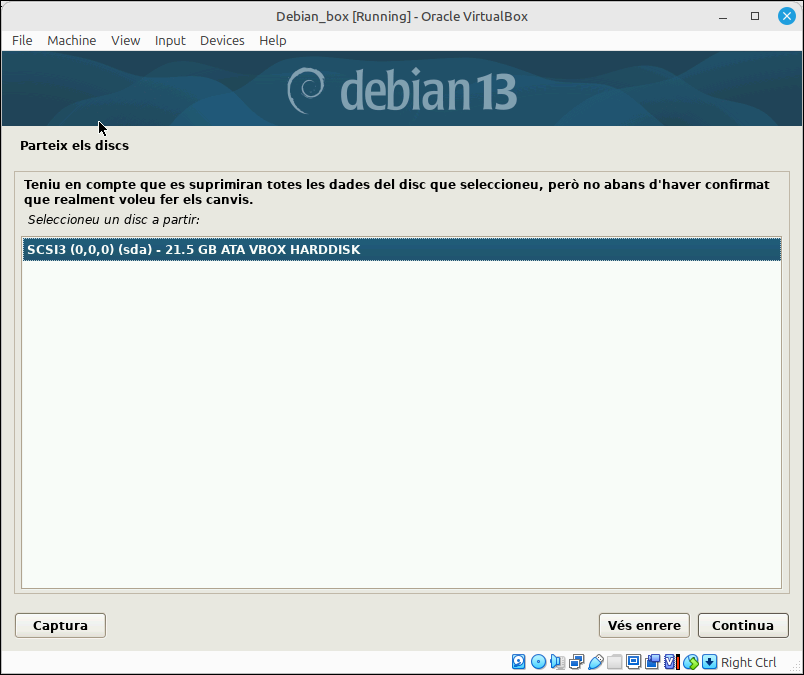Click the hard disk activity status icon

point(518,662)
